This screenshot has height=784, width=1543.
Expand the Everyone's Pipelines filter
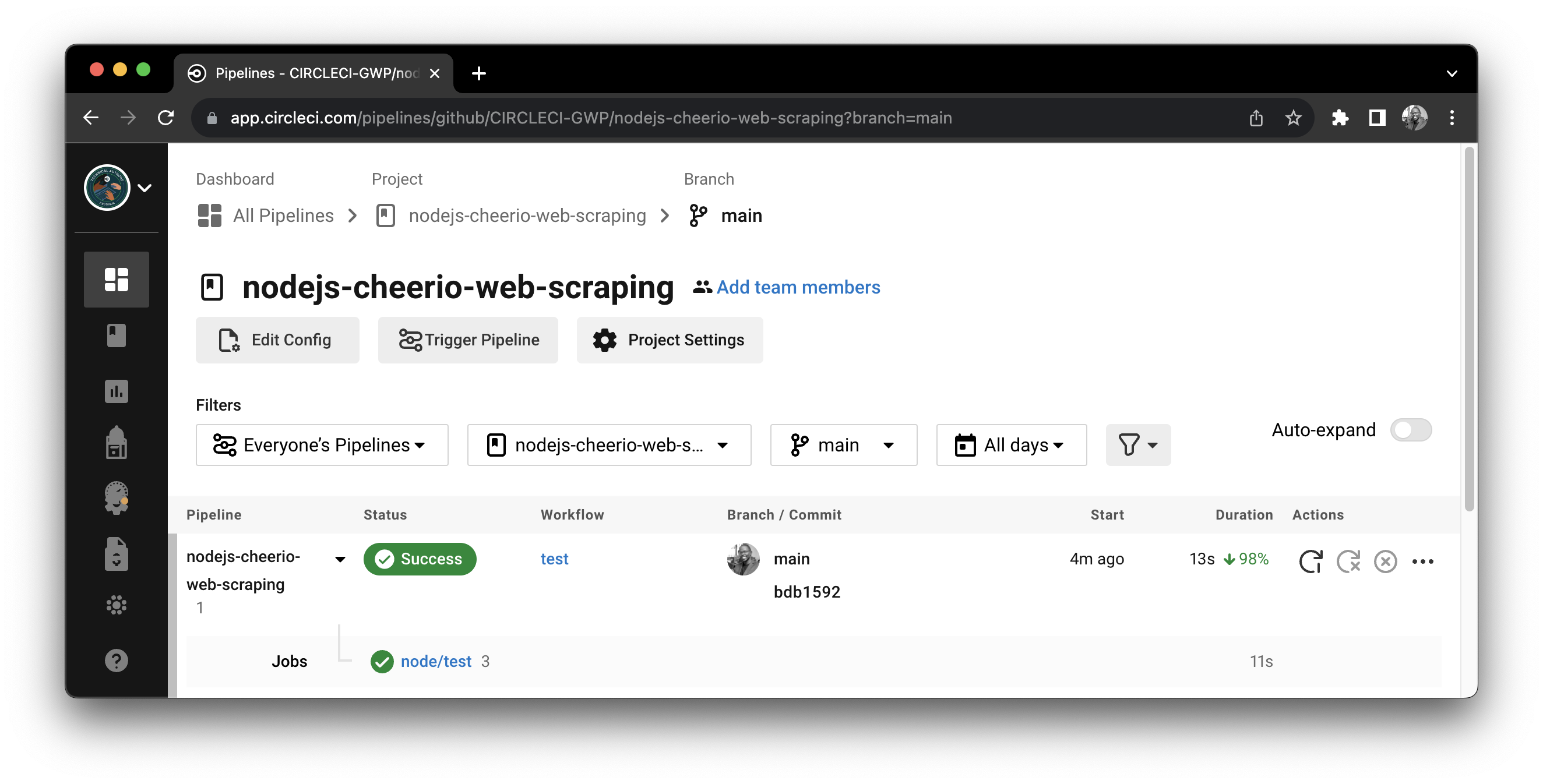click(x=322, y=445)
